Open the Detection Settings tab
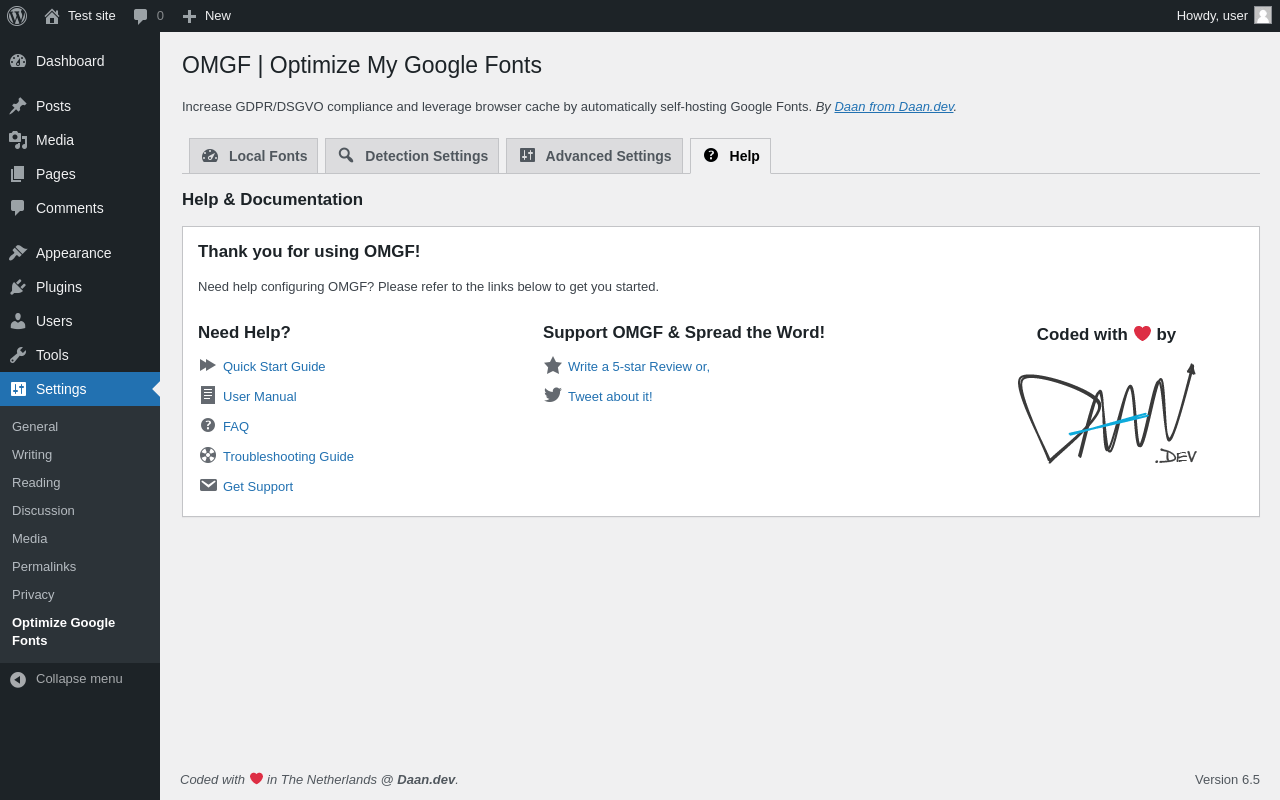The height and width of the screenshot is (800, 1280). tap(412, 156)
